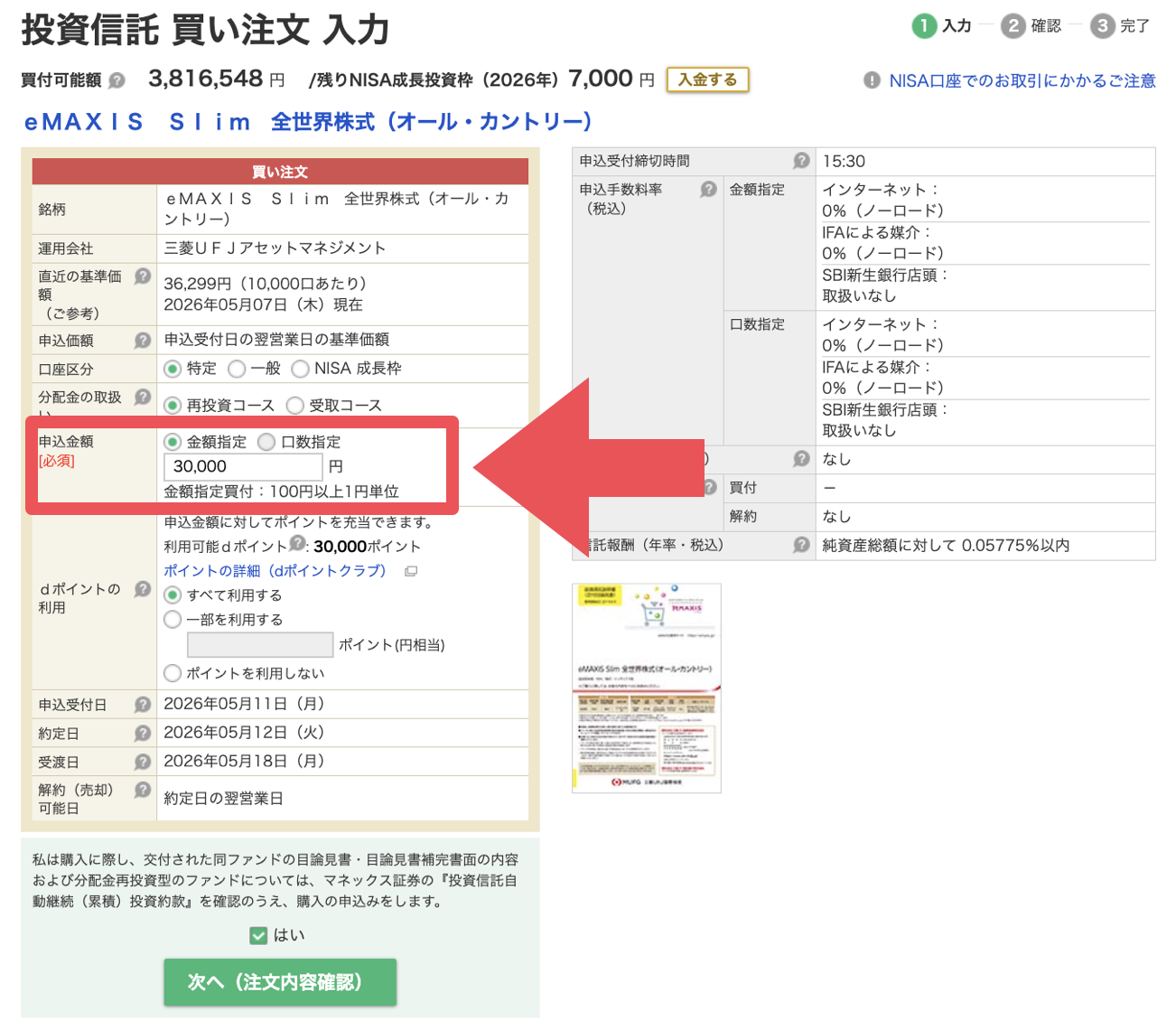Choose the 一般 account option
Viewport: 1176px width, 1030px height.
(237, 369)
